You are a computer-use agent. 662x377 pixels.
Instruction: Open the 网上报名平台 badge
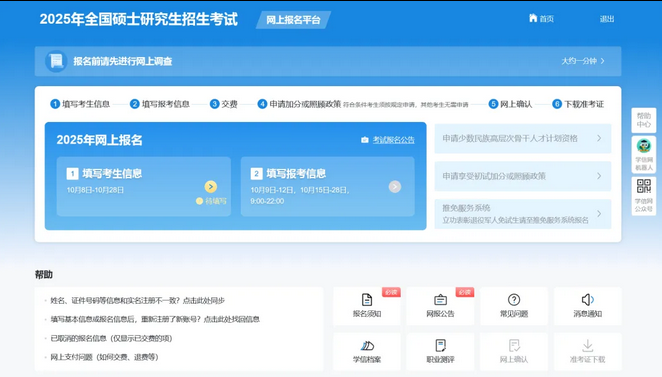point(293,20)
